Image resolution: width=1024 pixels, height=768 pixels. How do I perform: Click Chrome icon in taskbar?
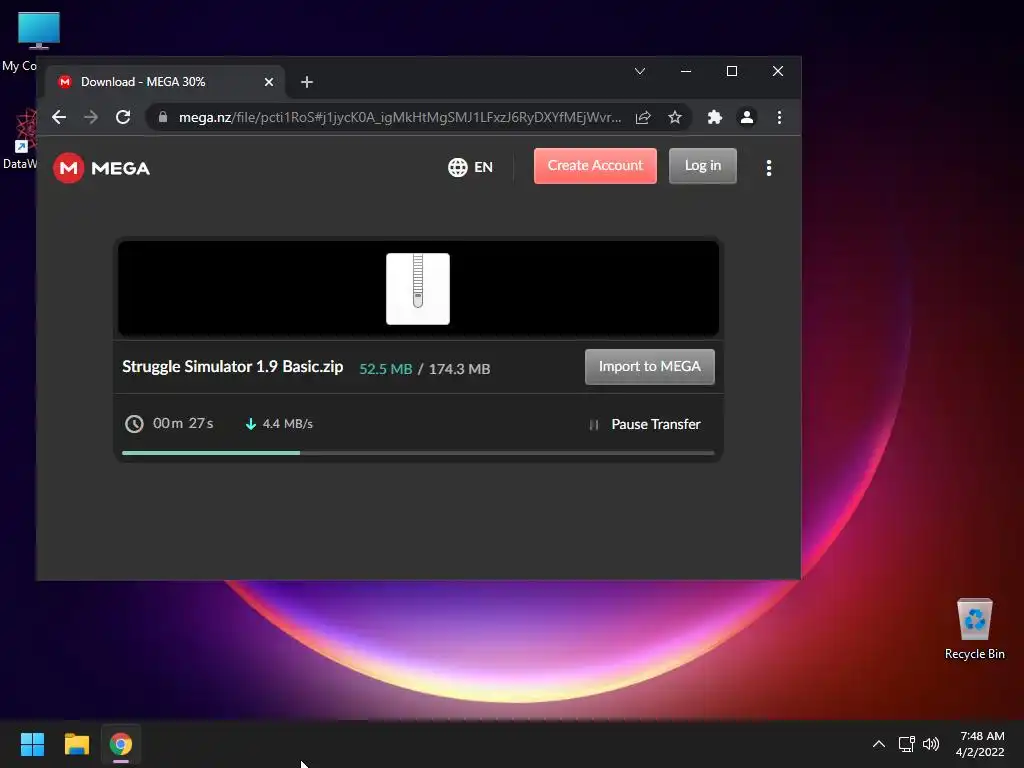(120, 744)
